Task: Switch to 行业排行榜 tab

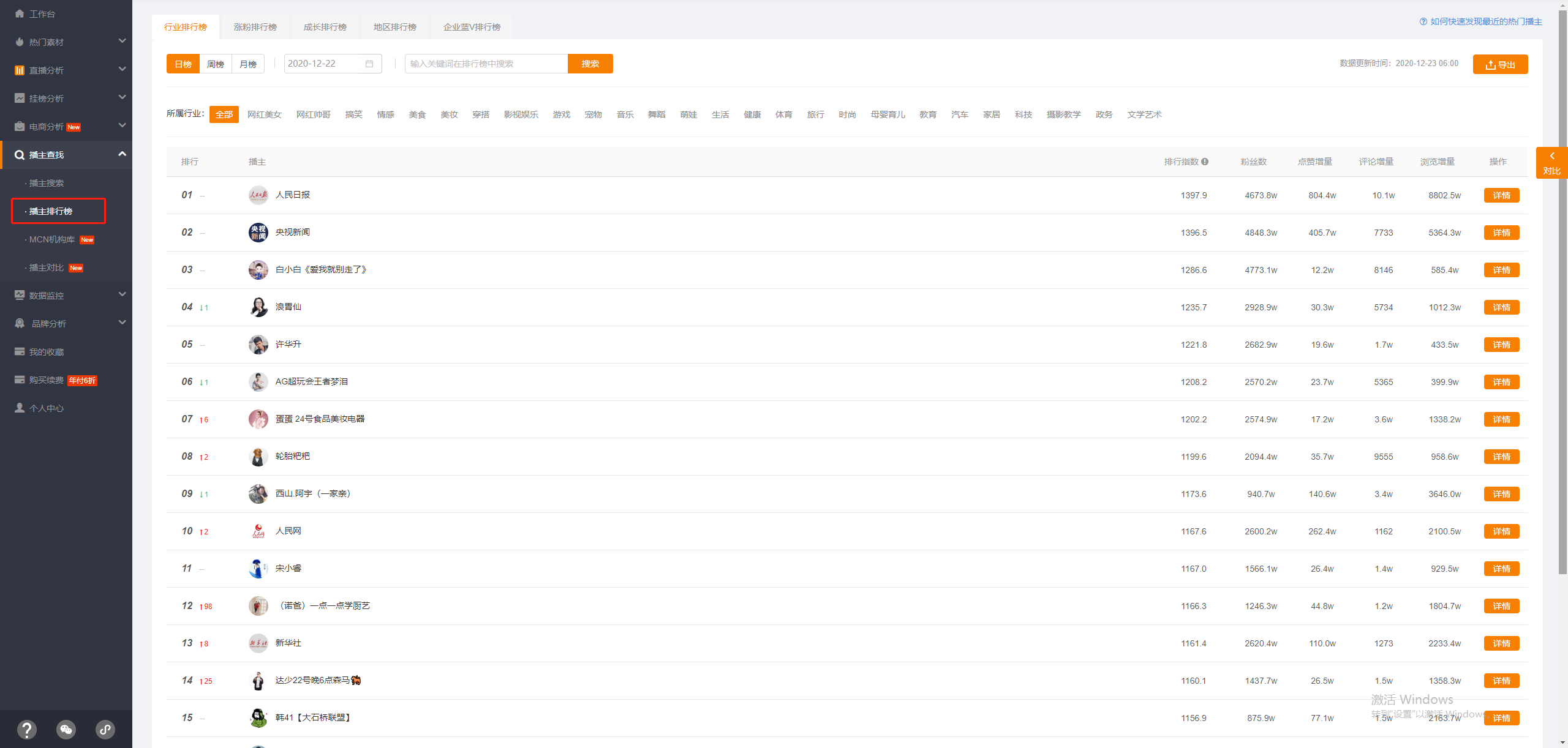Action: pos(186,27)
